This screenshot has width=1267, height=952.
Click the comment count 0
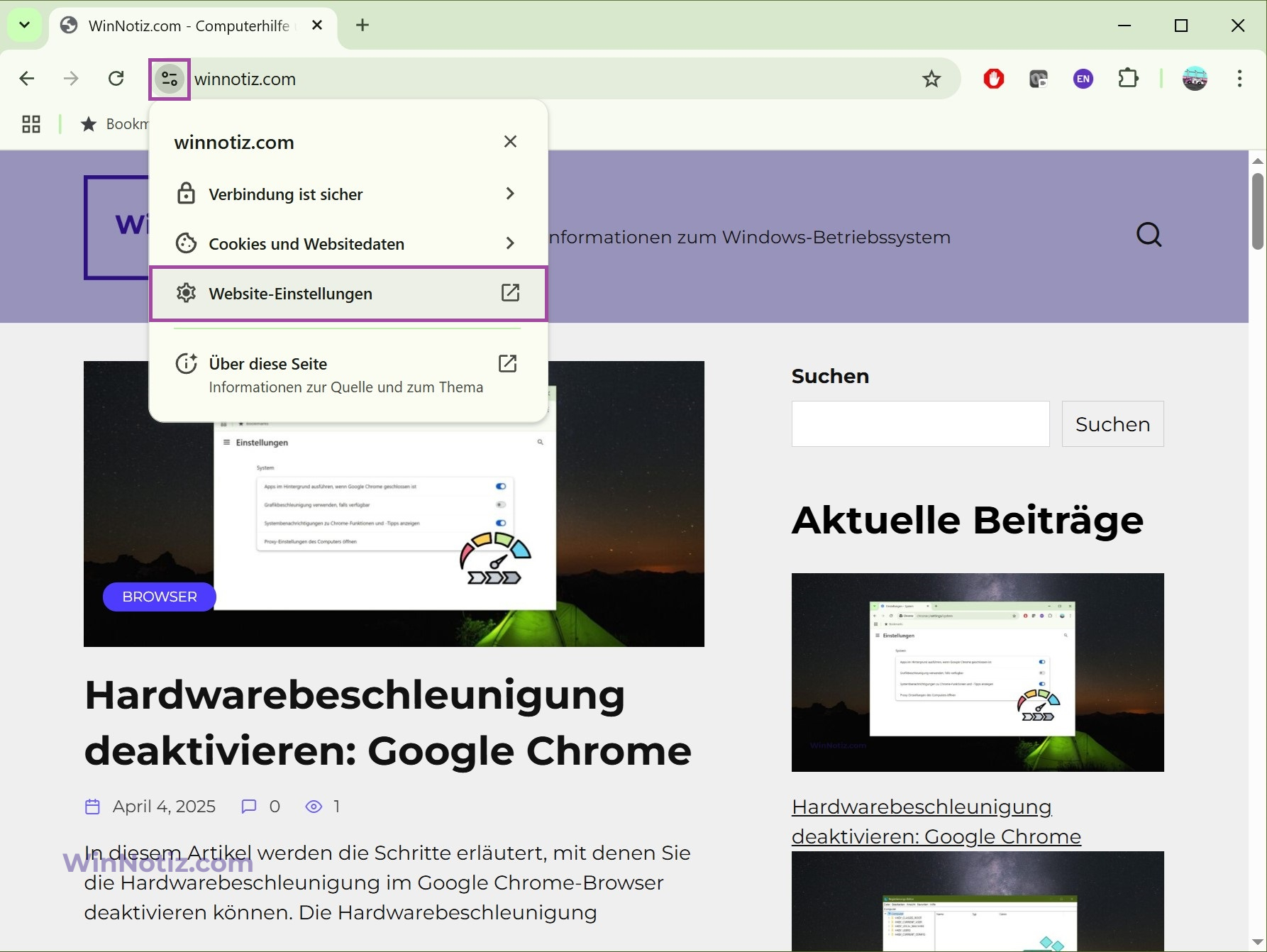point(275,807)
